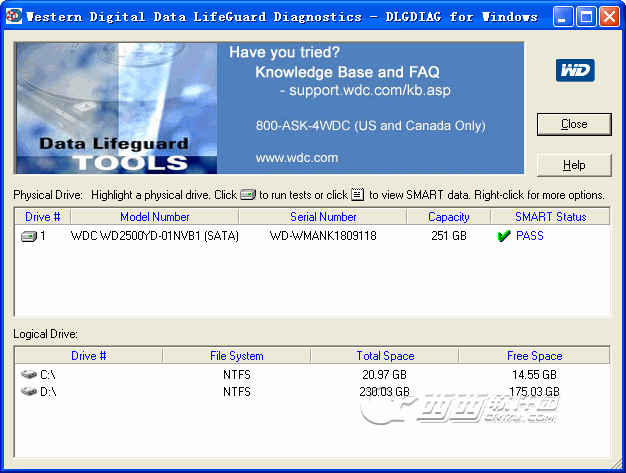Click the physical drive 1 icon
This screenshot has height=473, width=626.
point(29,236)
